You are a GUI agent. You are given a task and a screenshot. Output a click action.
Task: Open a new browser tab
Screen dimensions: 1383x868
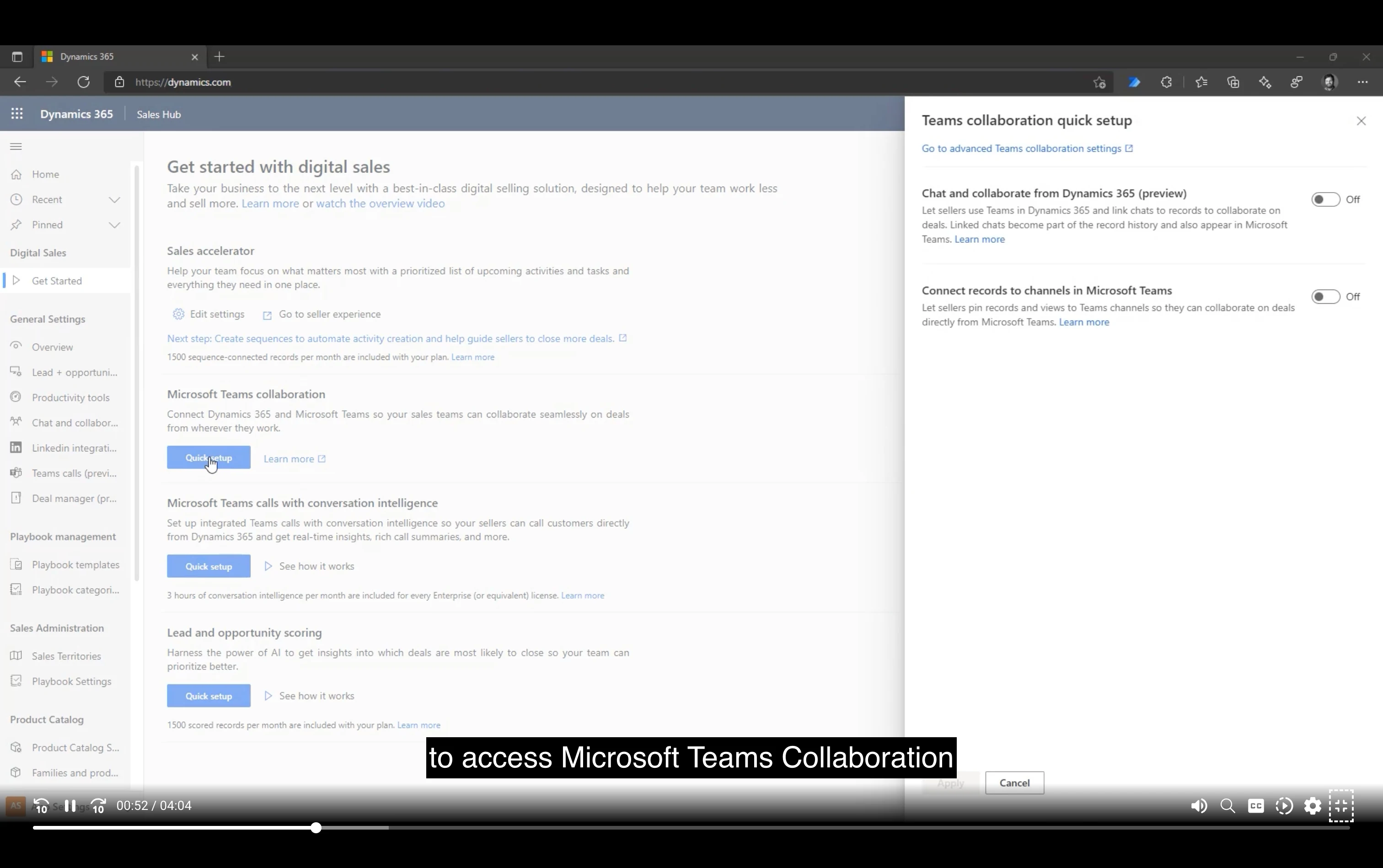(220, 56)
